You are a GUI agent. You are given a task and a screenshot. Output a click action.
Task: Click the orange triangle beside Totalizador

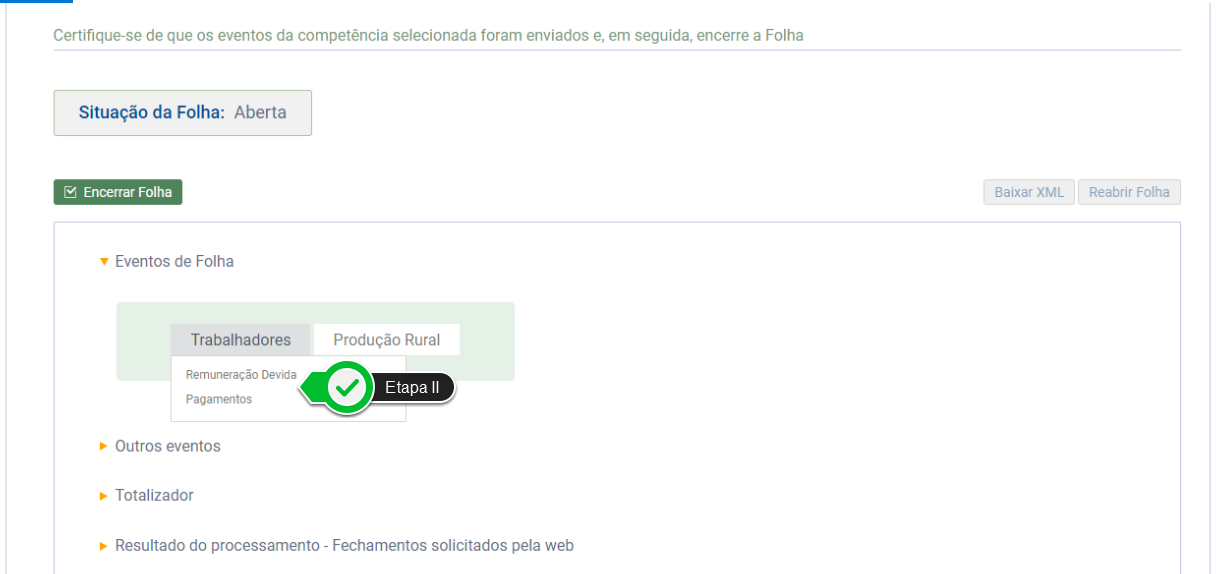(104, 495)
